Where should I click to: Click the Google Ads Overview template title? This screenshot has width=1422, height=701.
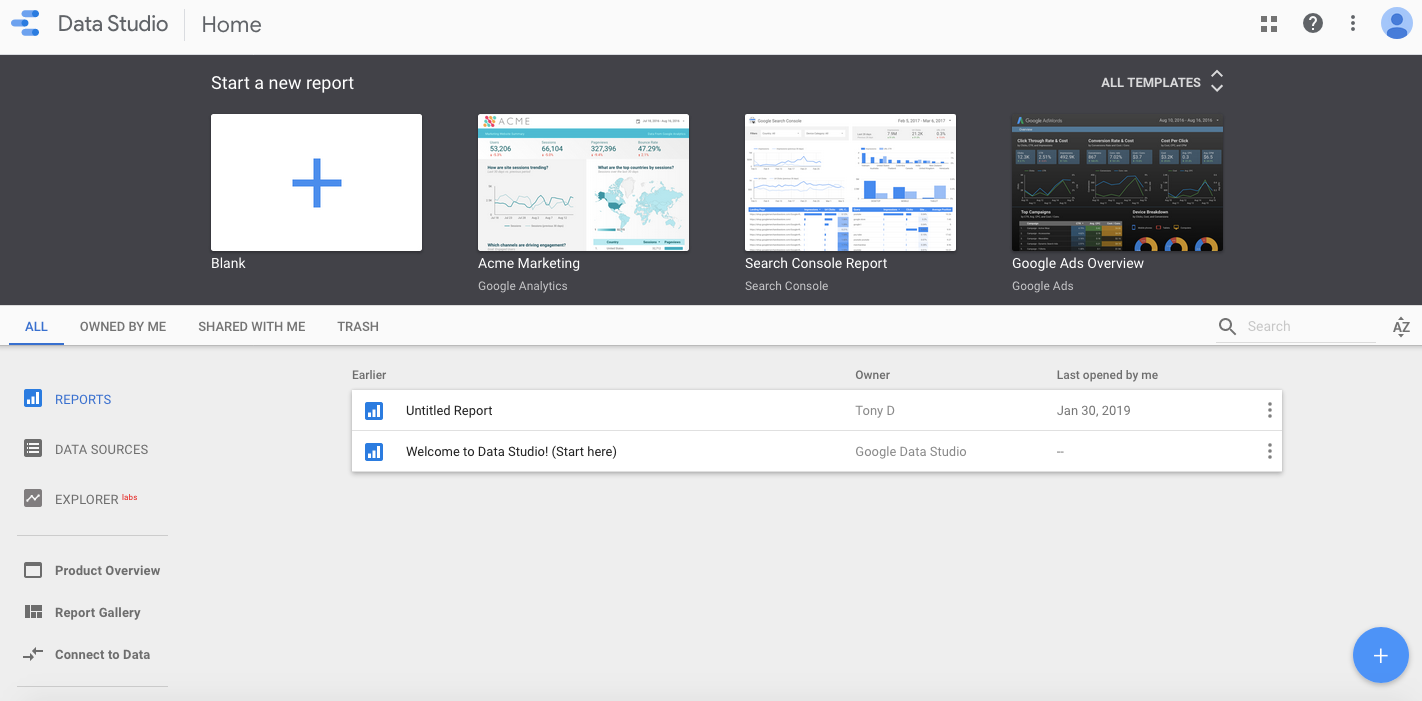pyautogui.click(x=1078, y=263)
